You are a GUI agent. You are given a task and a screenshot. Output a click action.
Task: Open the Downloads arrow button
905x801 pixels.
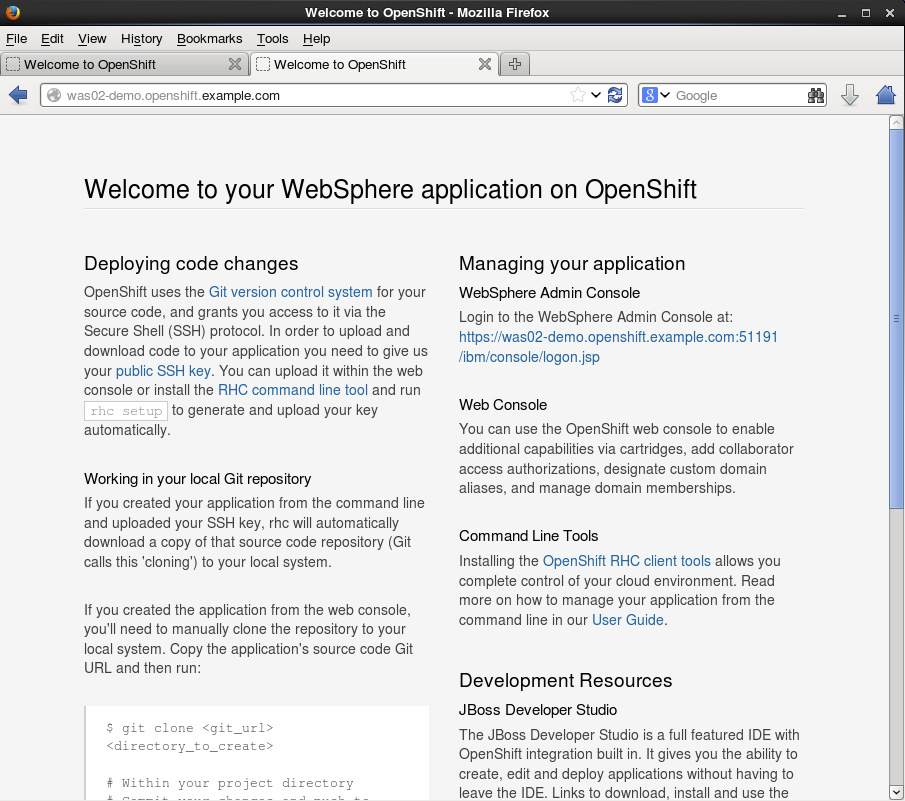click(850, 95)
